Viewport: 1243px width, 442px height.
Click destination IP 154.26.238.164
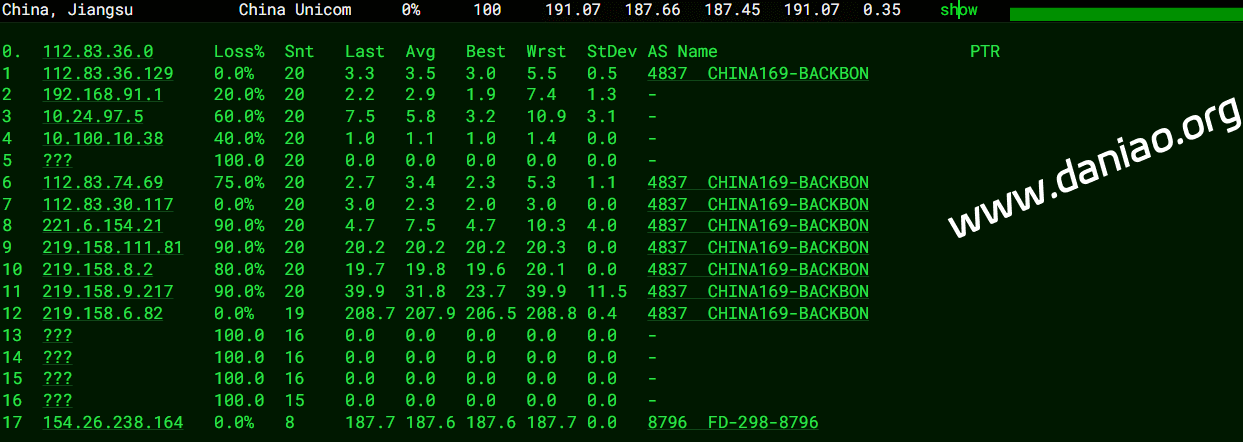pyautogui.click(x=113, y=423)
